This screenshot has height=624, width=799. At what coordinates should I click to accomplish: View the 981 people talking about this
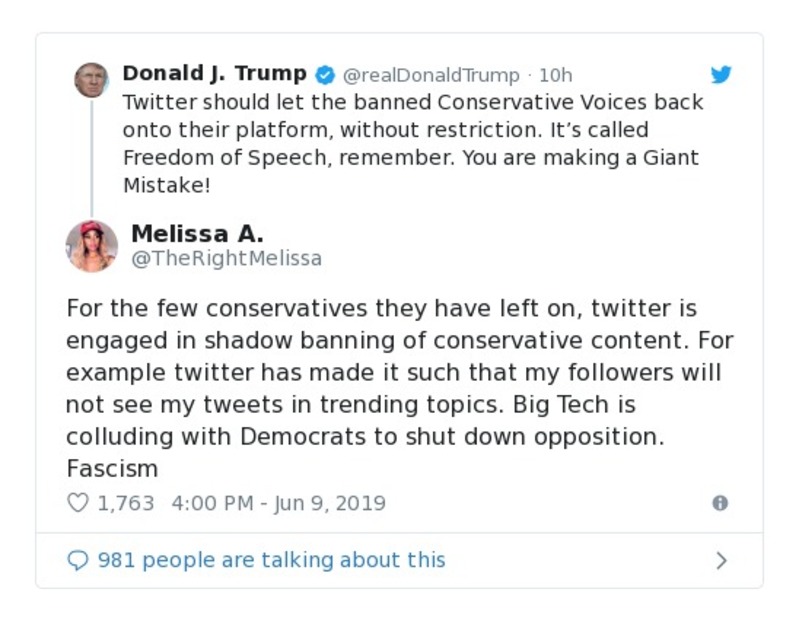click(x=271, y=560)
